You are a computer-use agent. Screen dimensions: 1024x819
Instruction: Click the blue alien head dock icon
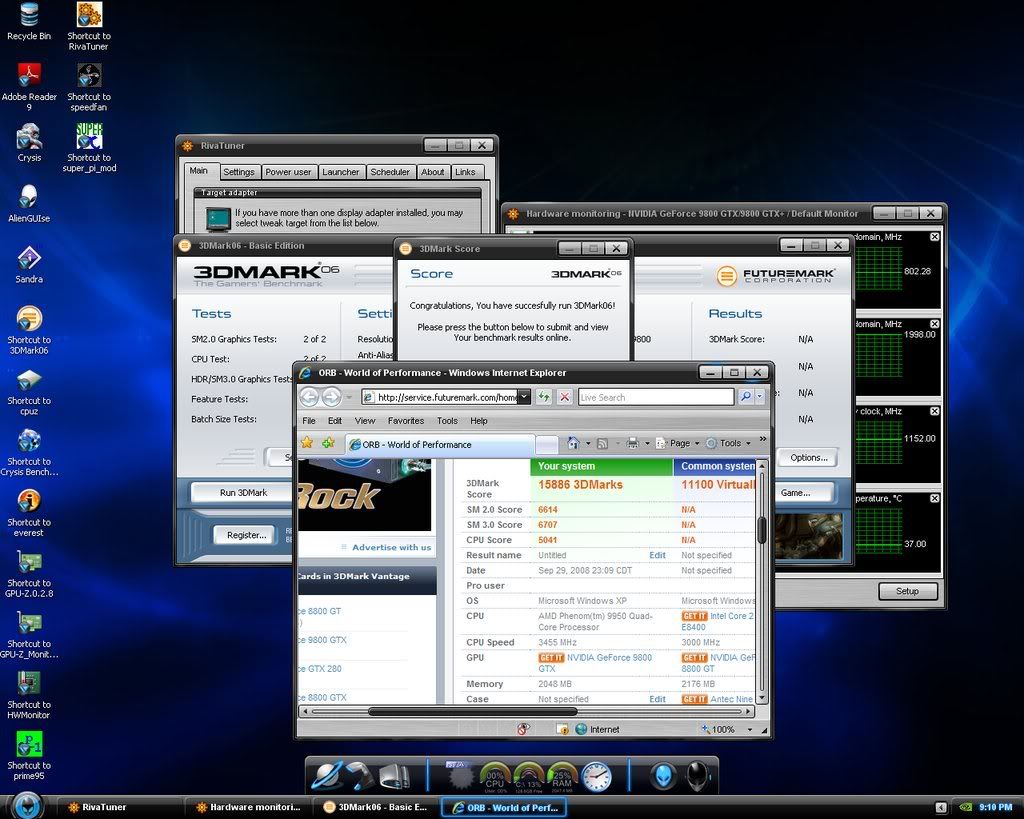pyautogui.click(x=662, y=776)
